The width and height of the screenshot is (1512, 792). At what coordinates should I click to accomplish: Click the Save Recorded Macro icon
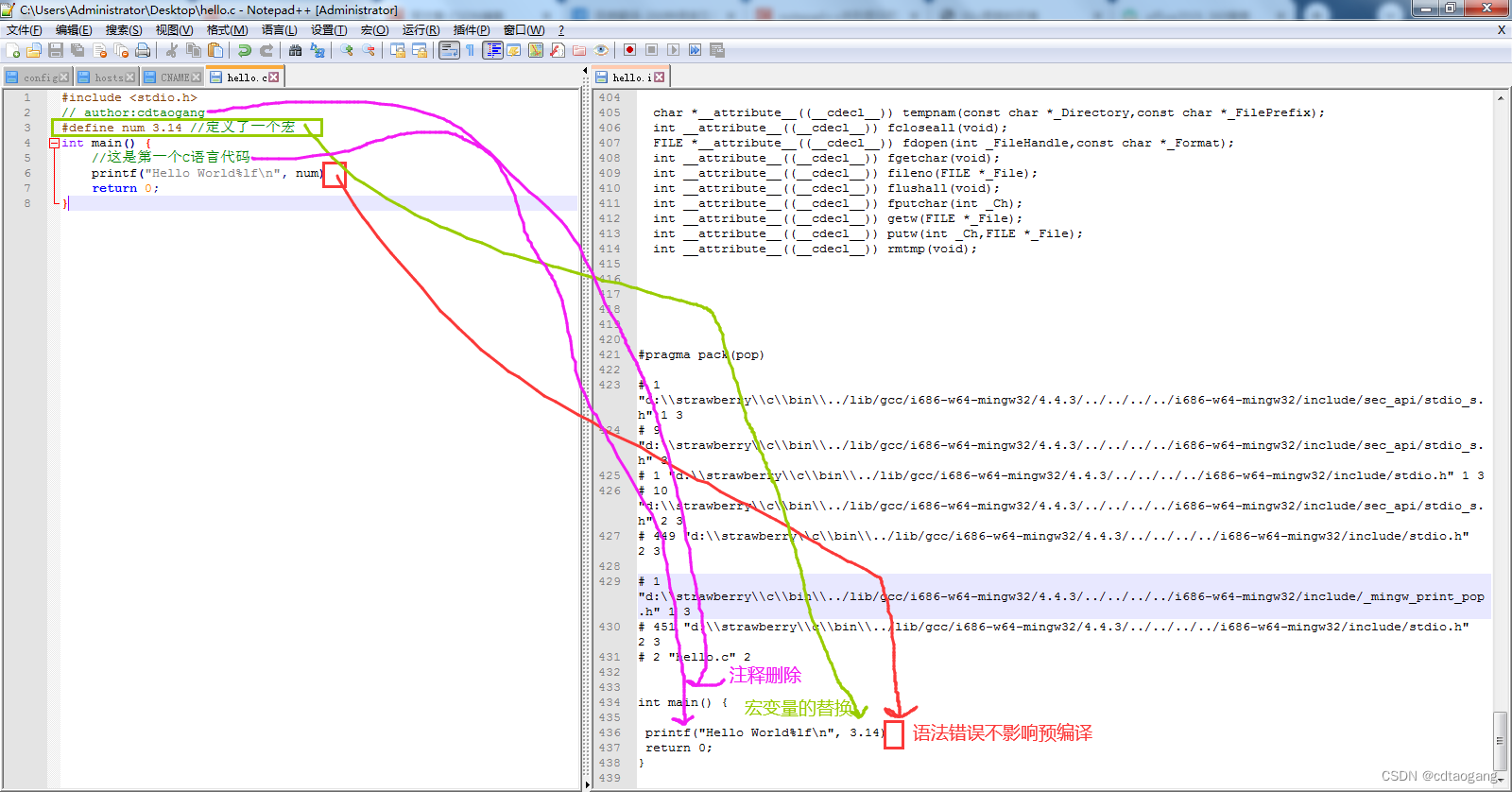tap(716, 50)
